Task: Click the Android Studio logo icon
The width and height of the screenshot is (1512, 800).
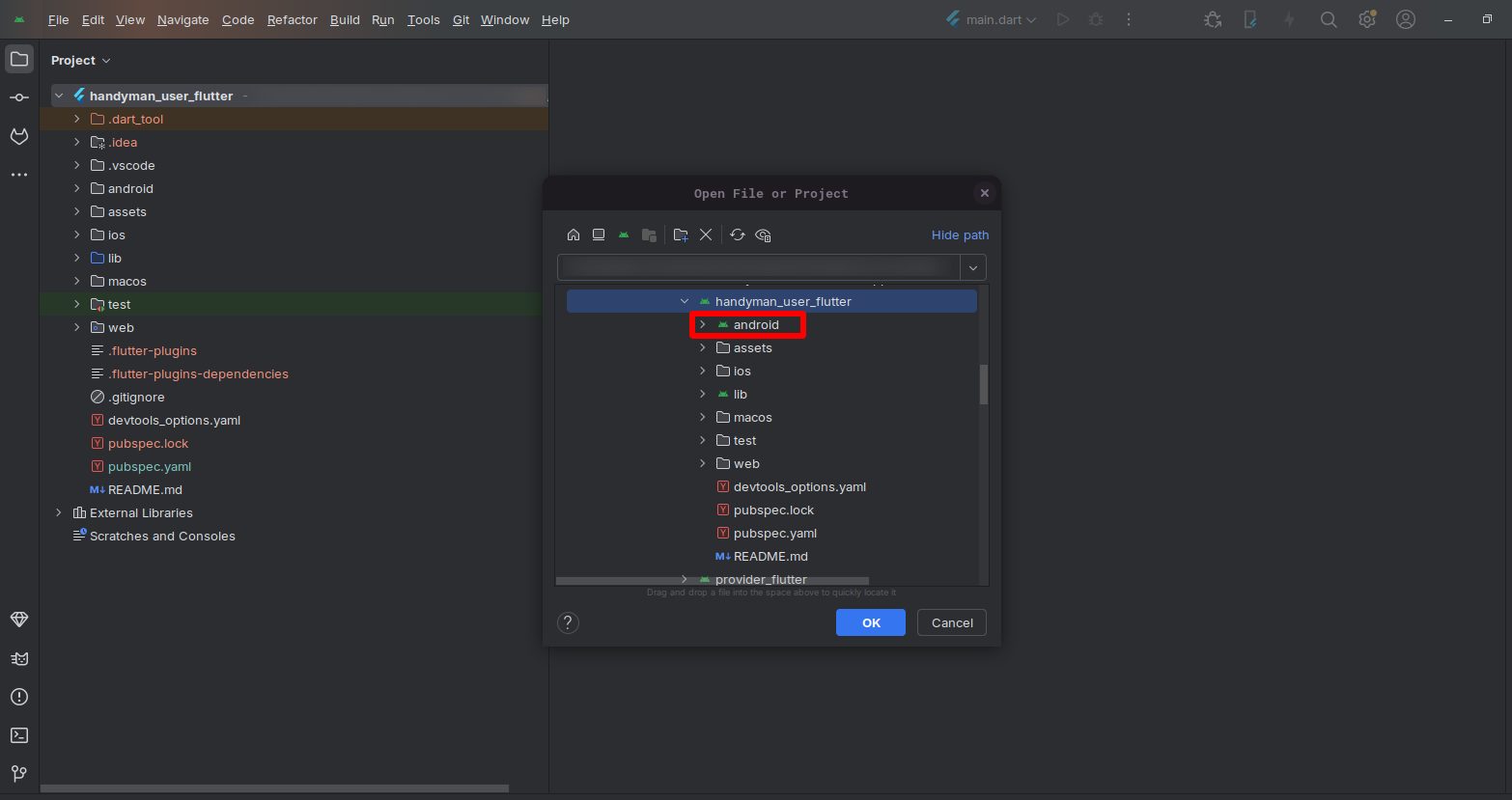Action: (19, 19)
